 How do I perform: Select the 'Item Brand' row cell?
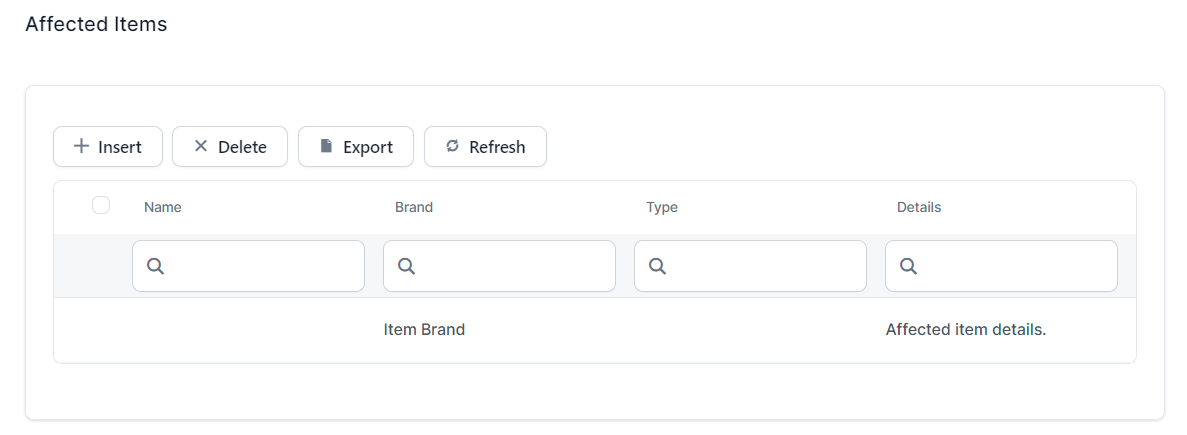pos(424,329)
